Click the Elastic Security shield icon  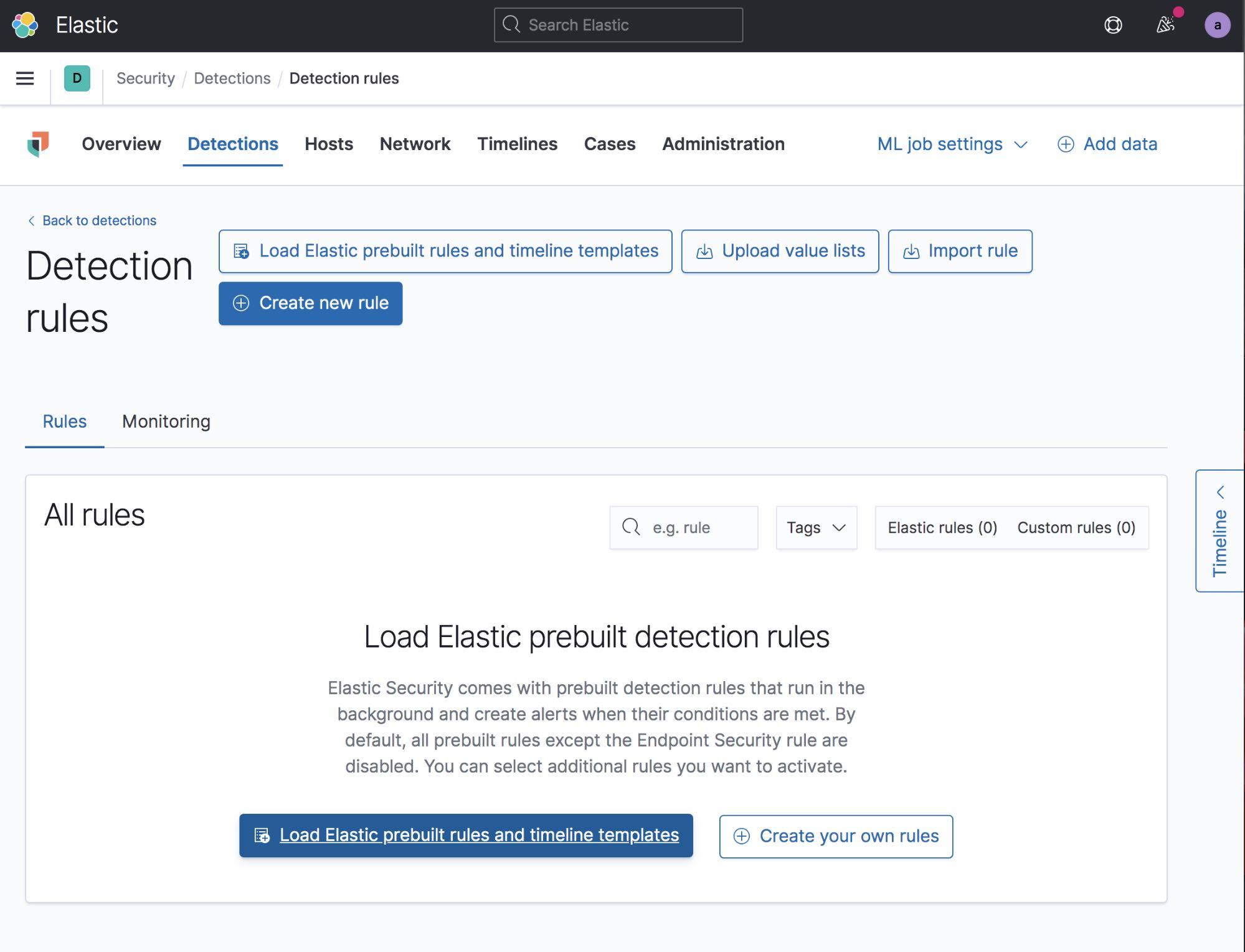(x=38, y=144)
